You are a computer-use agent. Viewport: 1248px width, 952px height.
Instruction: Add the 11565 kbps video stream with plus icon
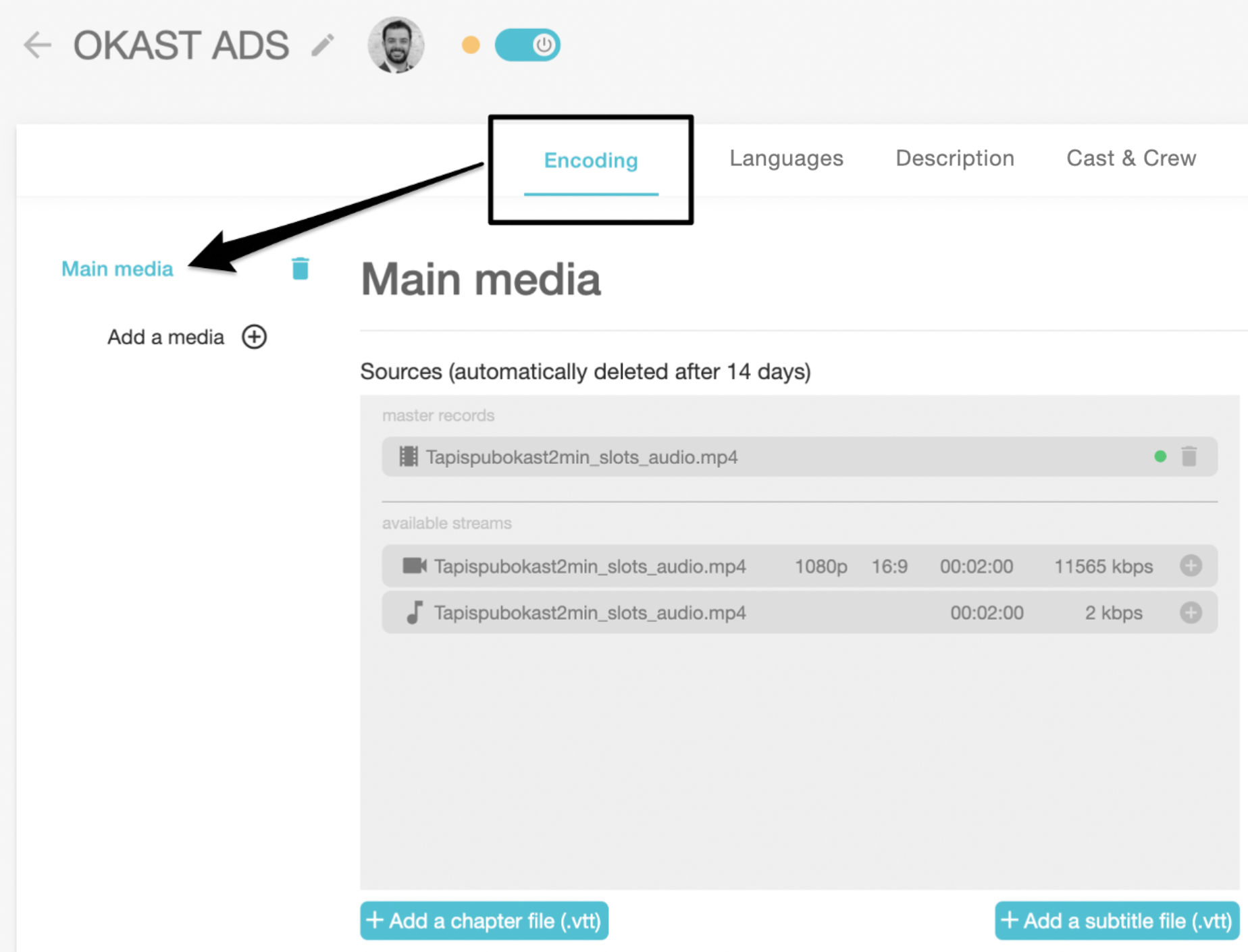[x=1191, y=566]
